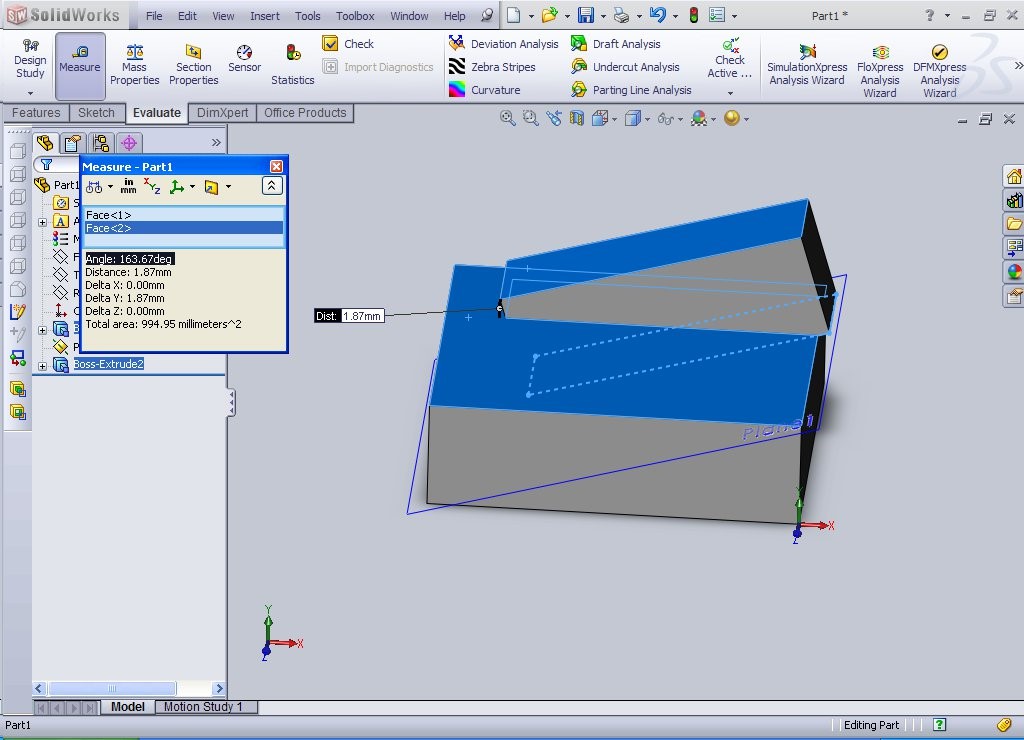Switch to the Model tab
This screenshot has height=740, width=1024.
[128, 707]
